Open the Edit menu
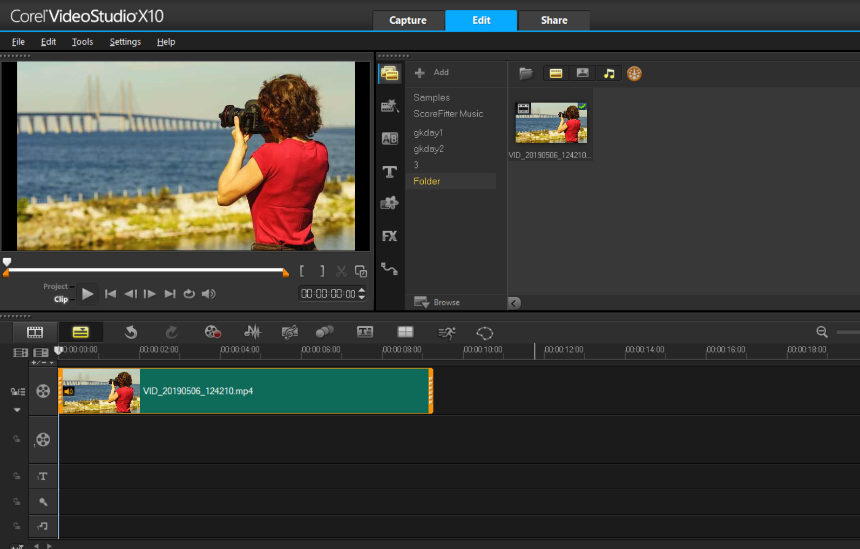The width and height of the screenshot is (860, 549). (48, 42)
